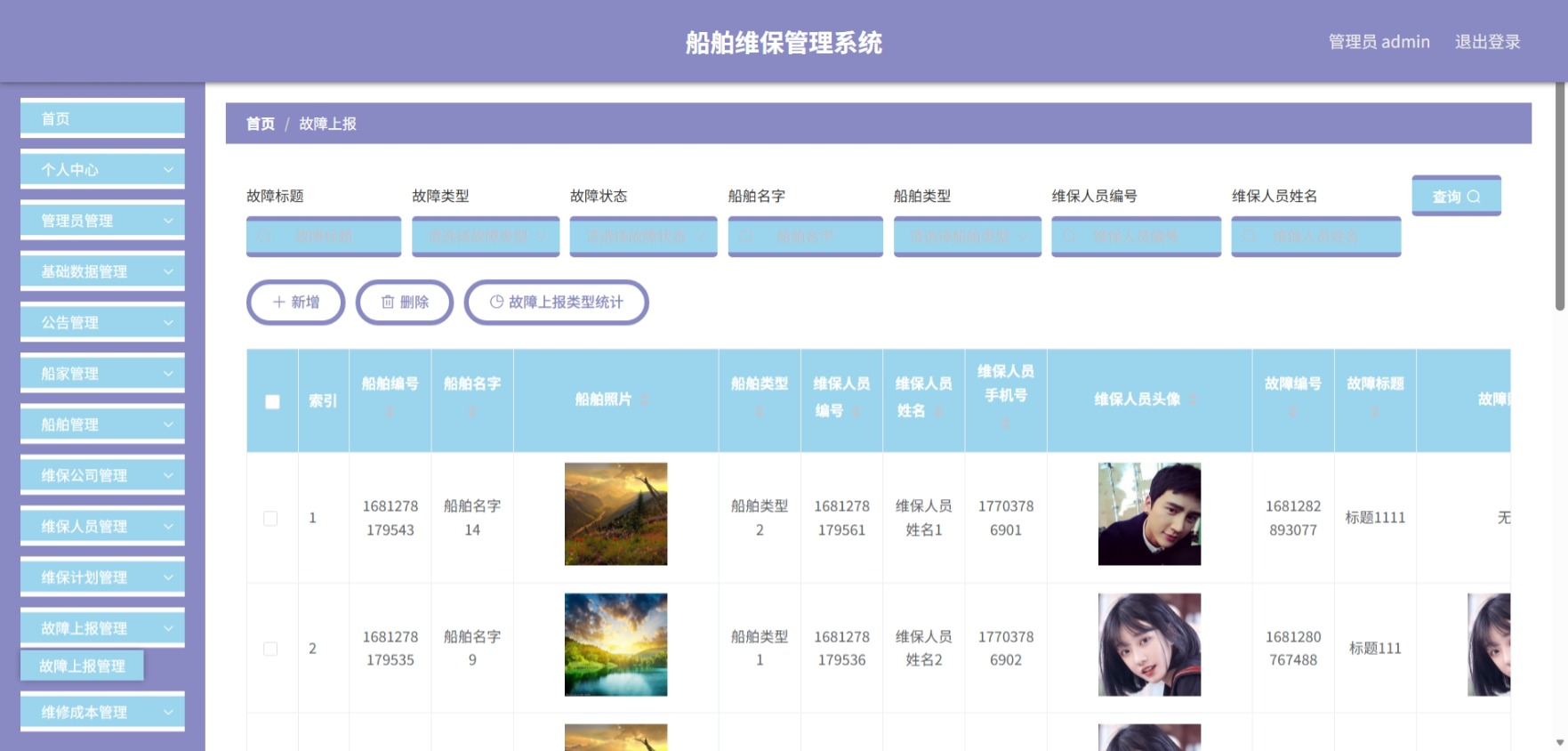Sort table by 船舶照片 column icon
Viewport: 1568px width, 751px height.
click(645, 400)
